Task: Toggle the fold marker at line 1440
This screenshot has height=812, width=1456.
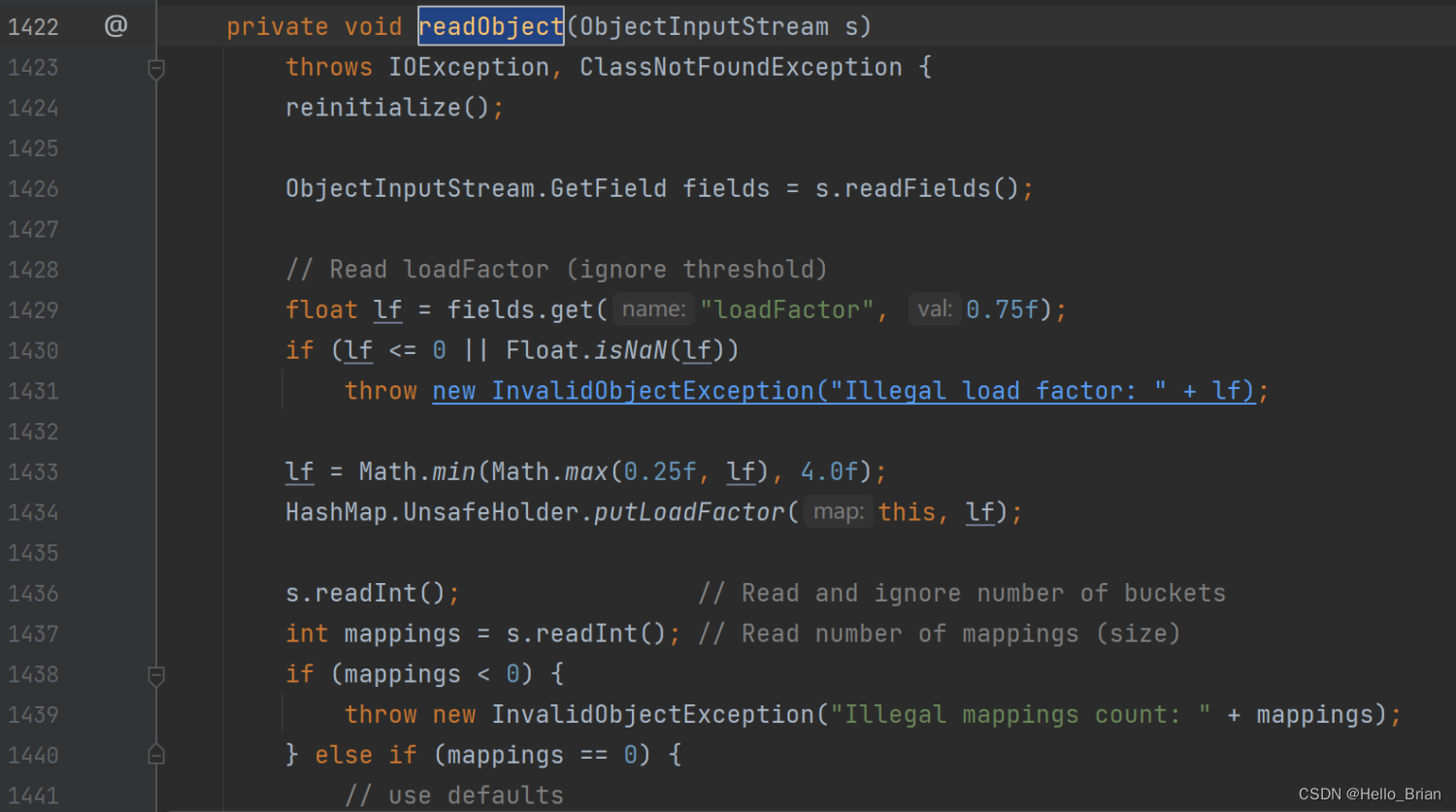Action: coord(155,755)
